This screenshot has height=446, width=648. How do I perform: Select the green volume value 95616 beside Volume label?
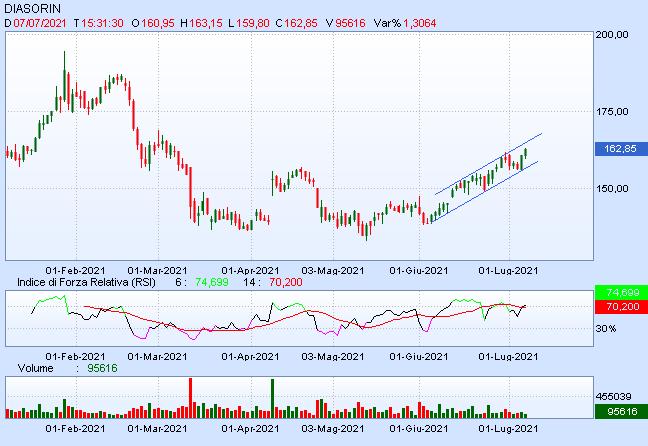point(102,368)
